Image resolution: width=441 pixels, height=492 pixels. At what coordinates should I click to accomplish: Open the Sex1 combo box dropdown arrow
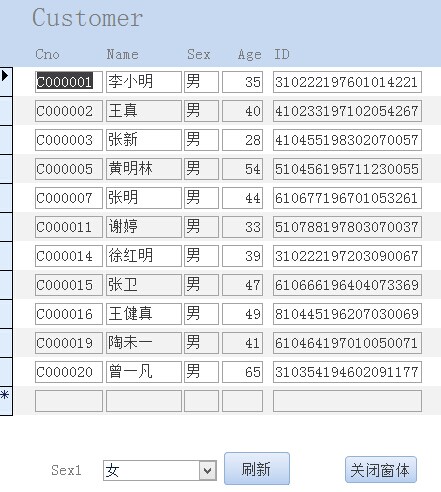pyautogui.click(x=208, y=470)
